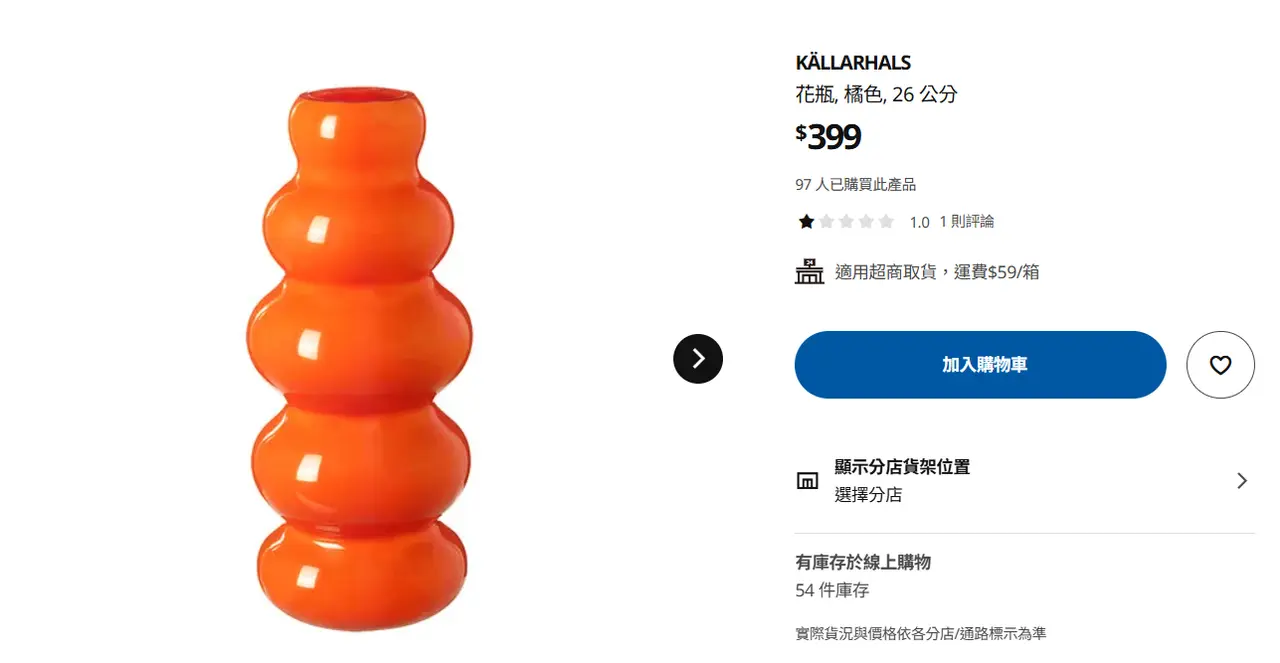Expand store shelf location via right chevron
Screen dimensions: 1280x663
click(x=1242, y=481)
